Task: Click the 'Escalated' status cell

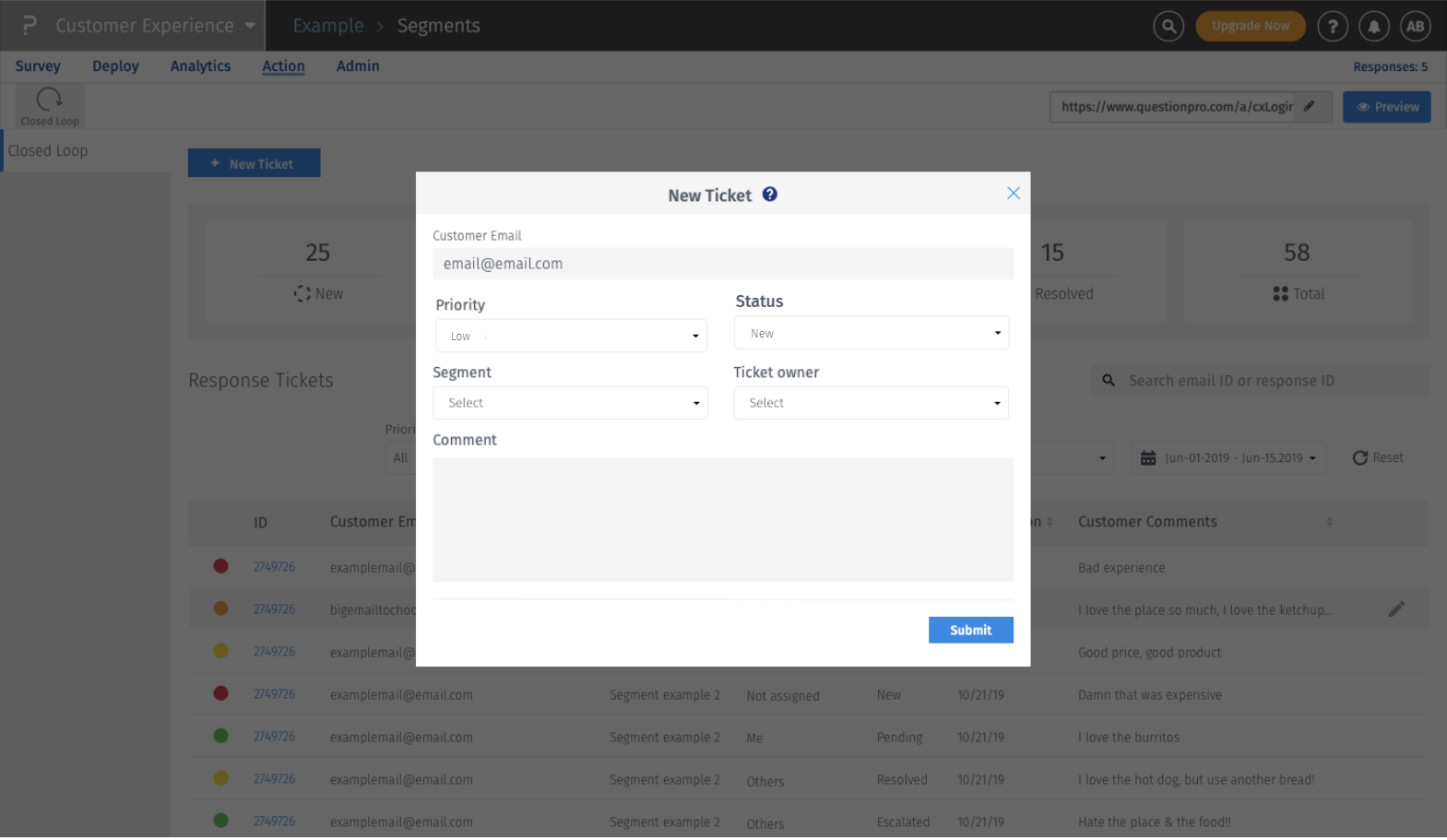Action: [903, 822]
